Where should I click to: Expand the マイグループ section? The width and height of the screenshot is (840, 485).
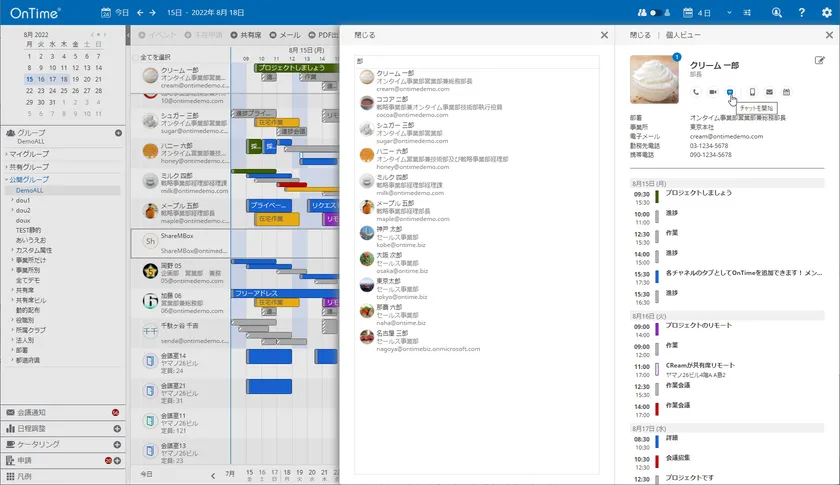coord(6,154)
